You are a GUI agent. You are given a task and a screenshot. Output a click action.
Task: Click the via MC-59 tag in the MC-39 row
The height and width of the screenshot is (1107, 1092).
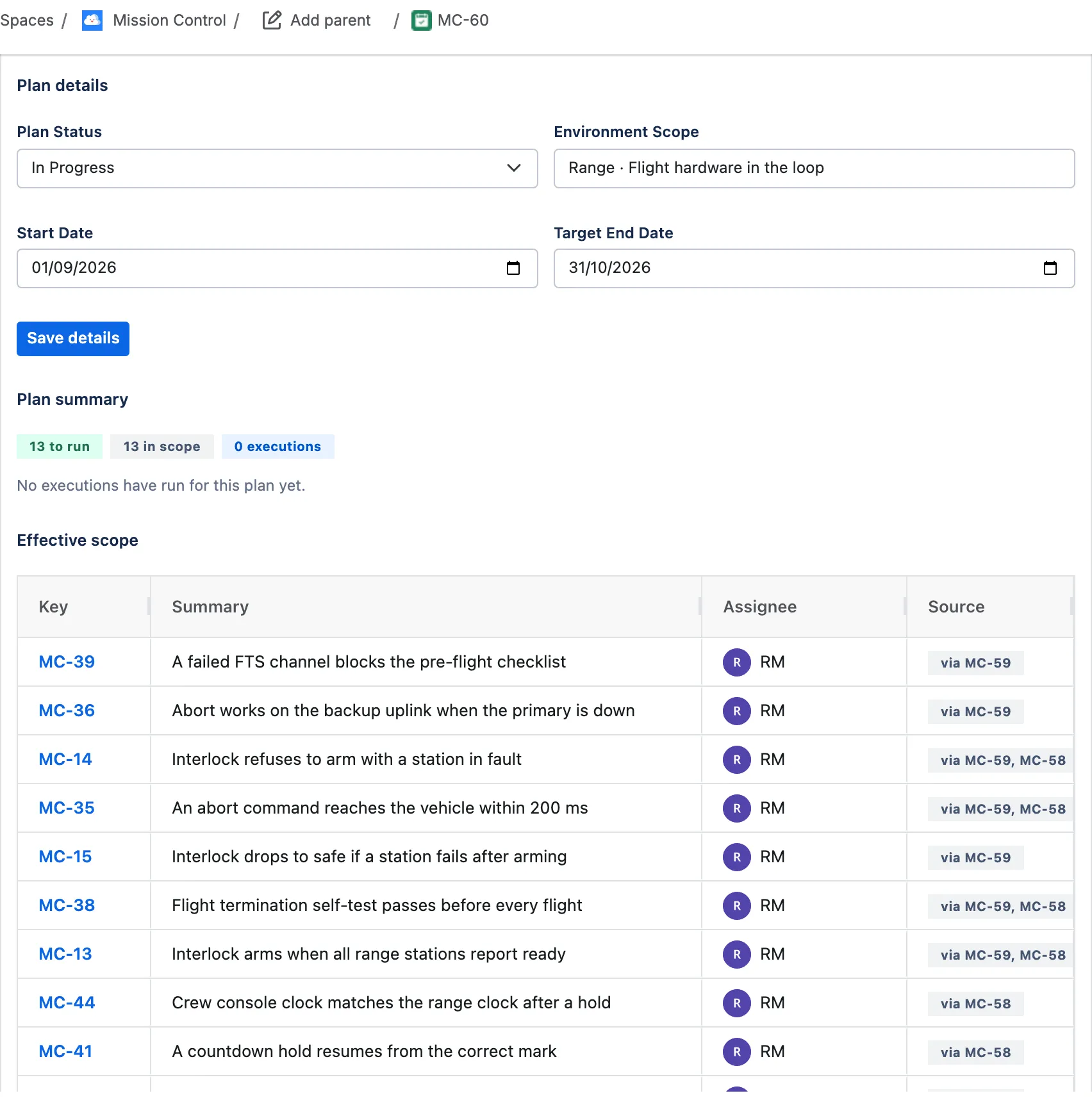[x=976, y=663]
